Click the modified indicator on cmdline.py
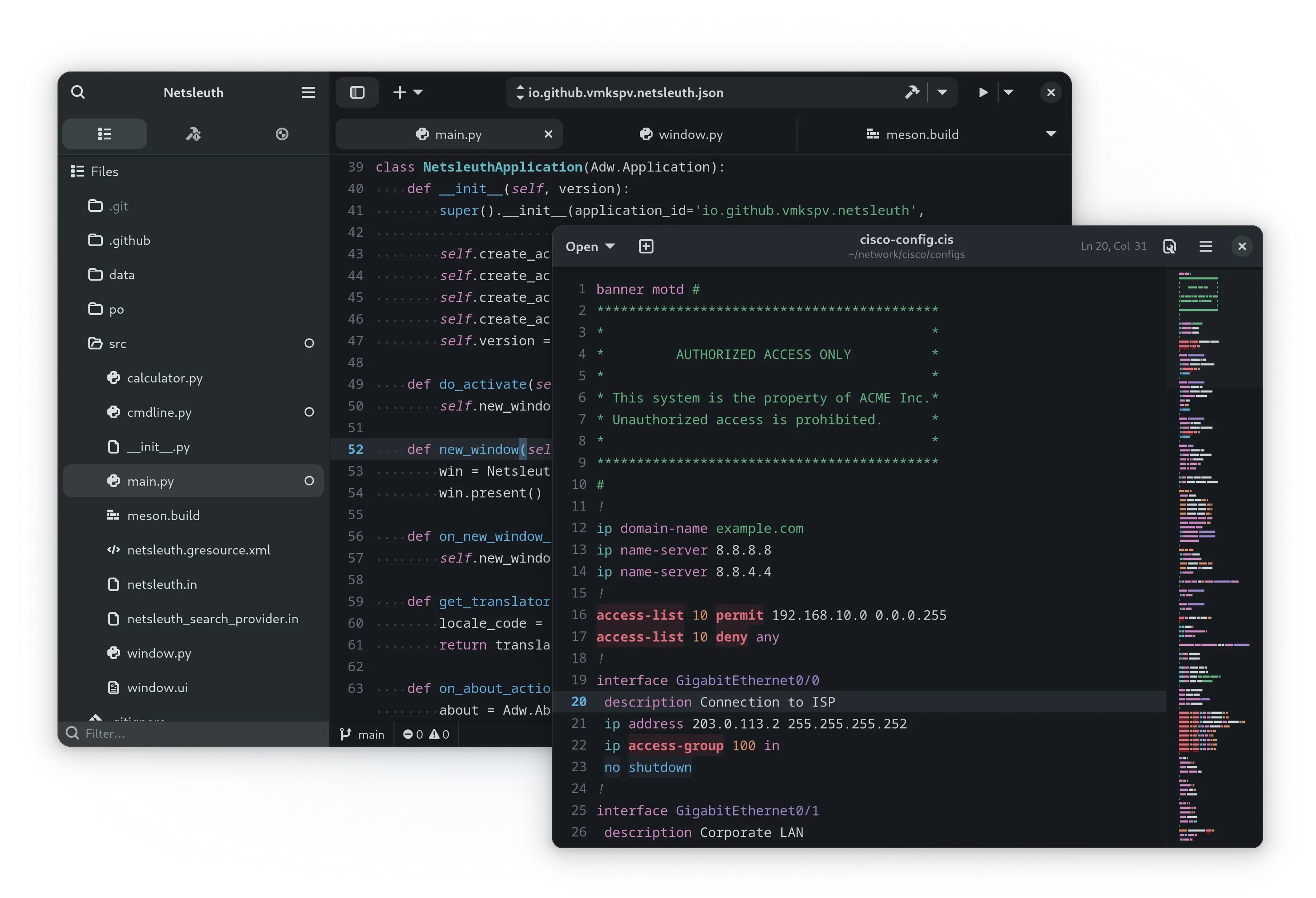Viewport: 1316px width, 898px height. [309, 412]
